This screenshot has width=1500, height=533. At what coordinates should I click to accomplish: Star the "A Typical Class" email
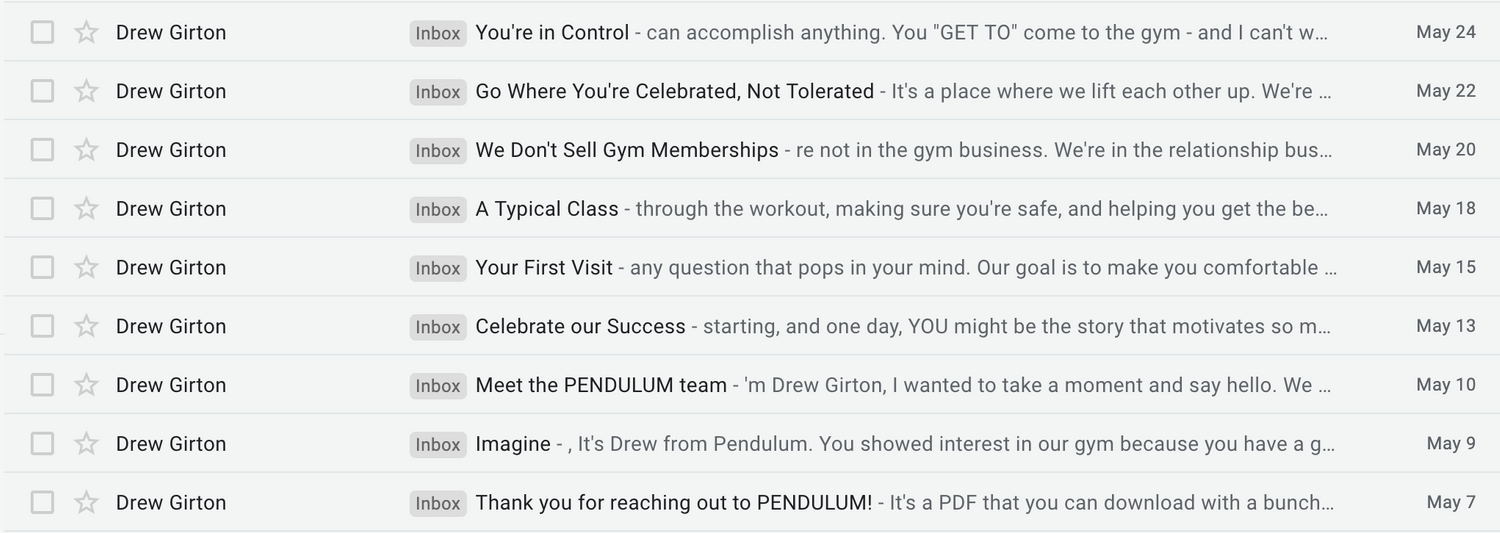(87, 209)
